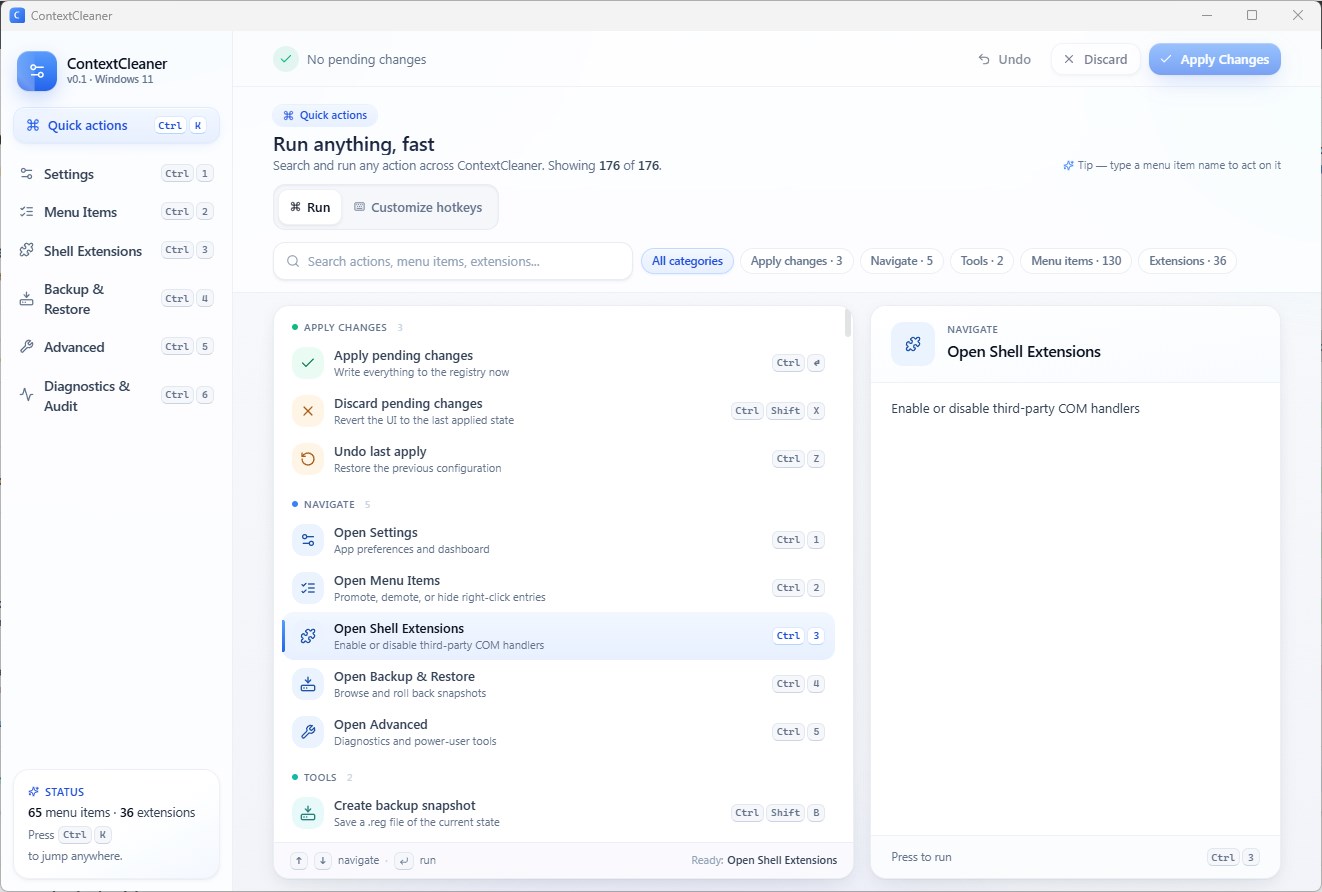Click the Ctrl 3 shortcut in detail panel footer

pos(1233,857)
